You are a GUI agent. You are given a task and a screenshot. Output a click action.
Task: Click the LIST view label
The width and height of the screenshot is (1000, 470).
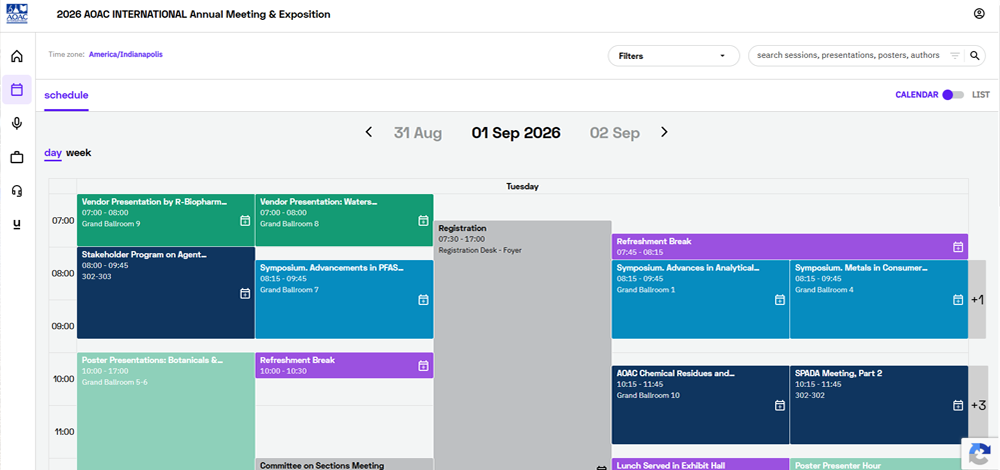coord(981,94)
